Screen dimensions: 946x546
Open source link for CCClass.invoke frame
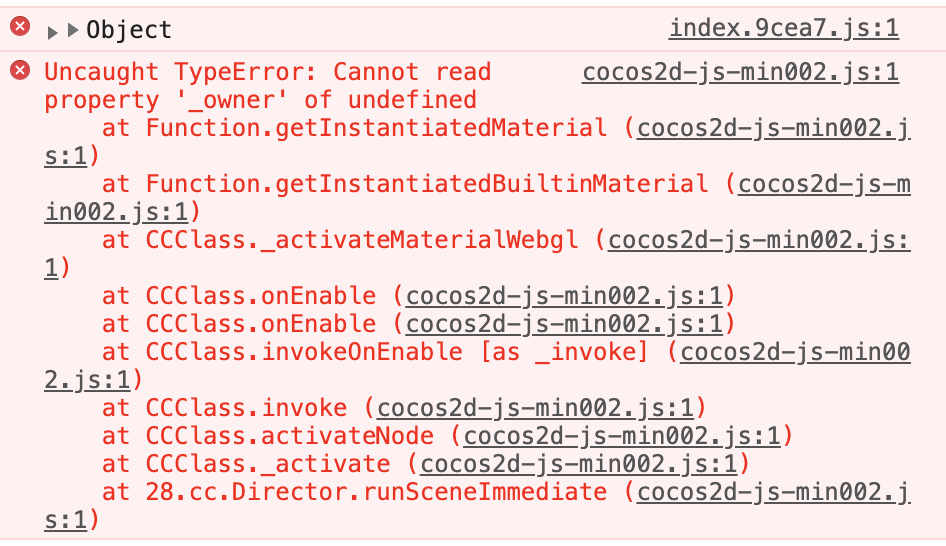click(x=536, y=408)
